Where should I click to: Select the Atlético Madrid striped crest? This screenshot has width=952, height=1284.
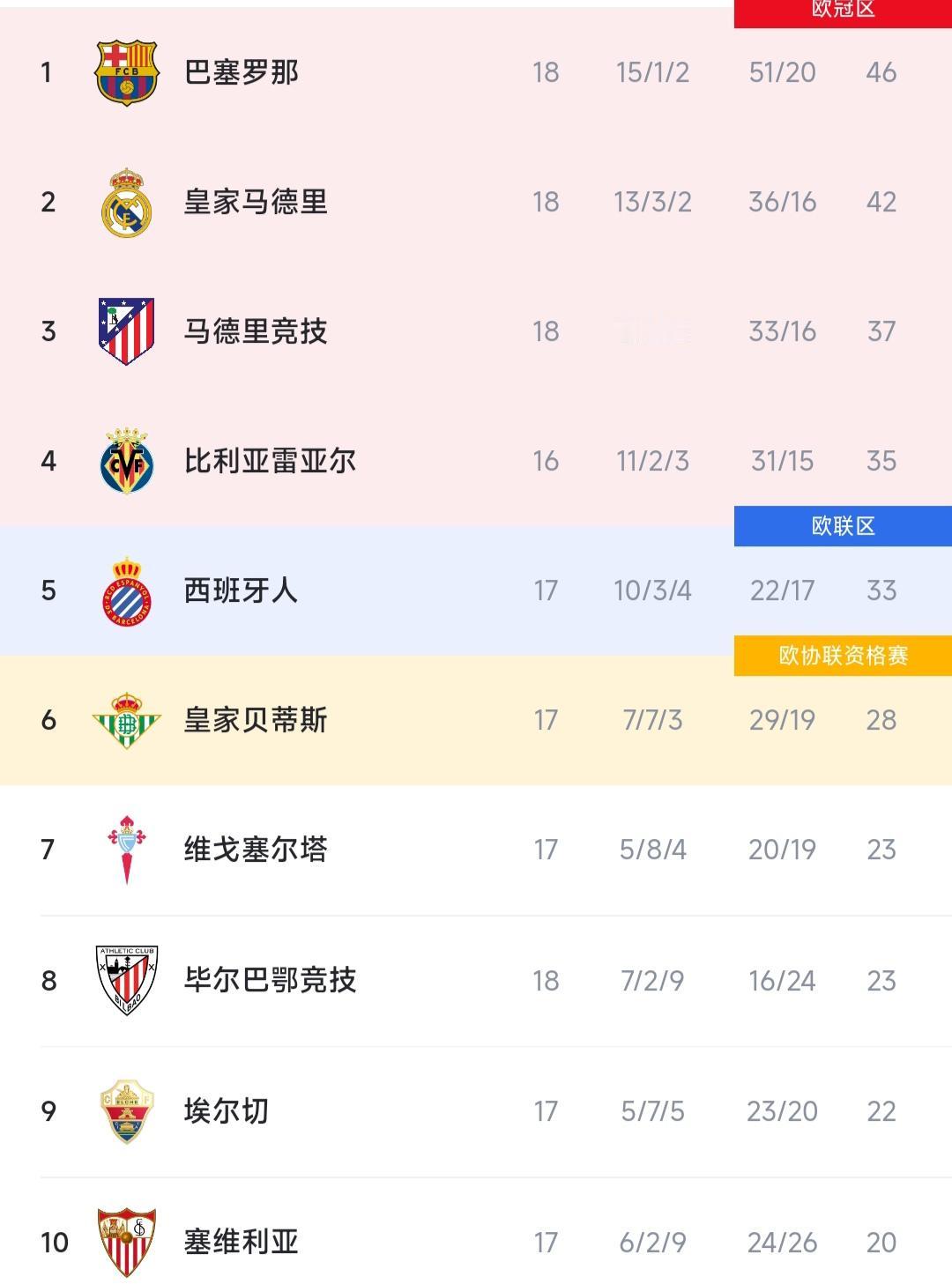(x=126, y=331)
